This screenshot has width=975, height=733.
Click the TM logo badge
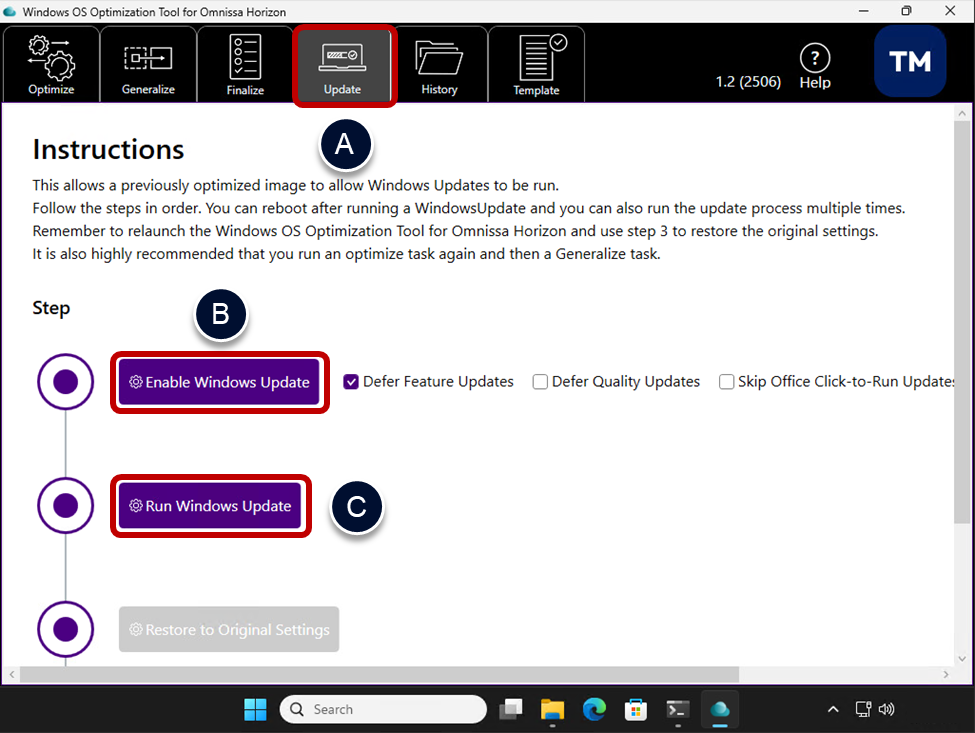tap(910, 62)
